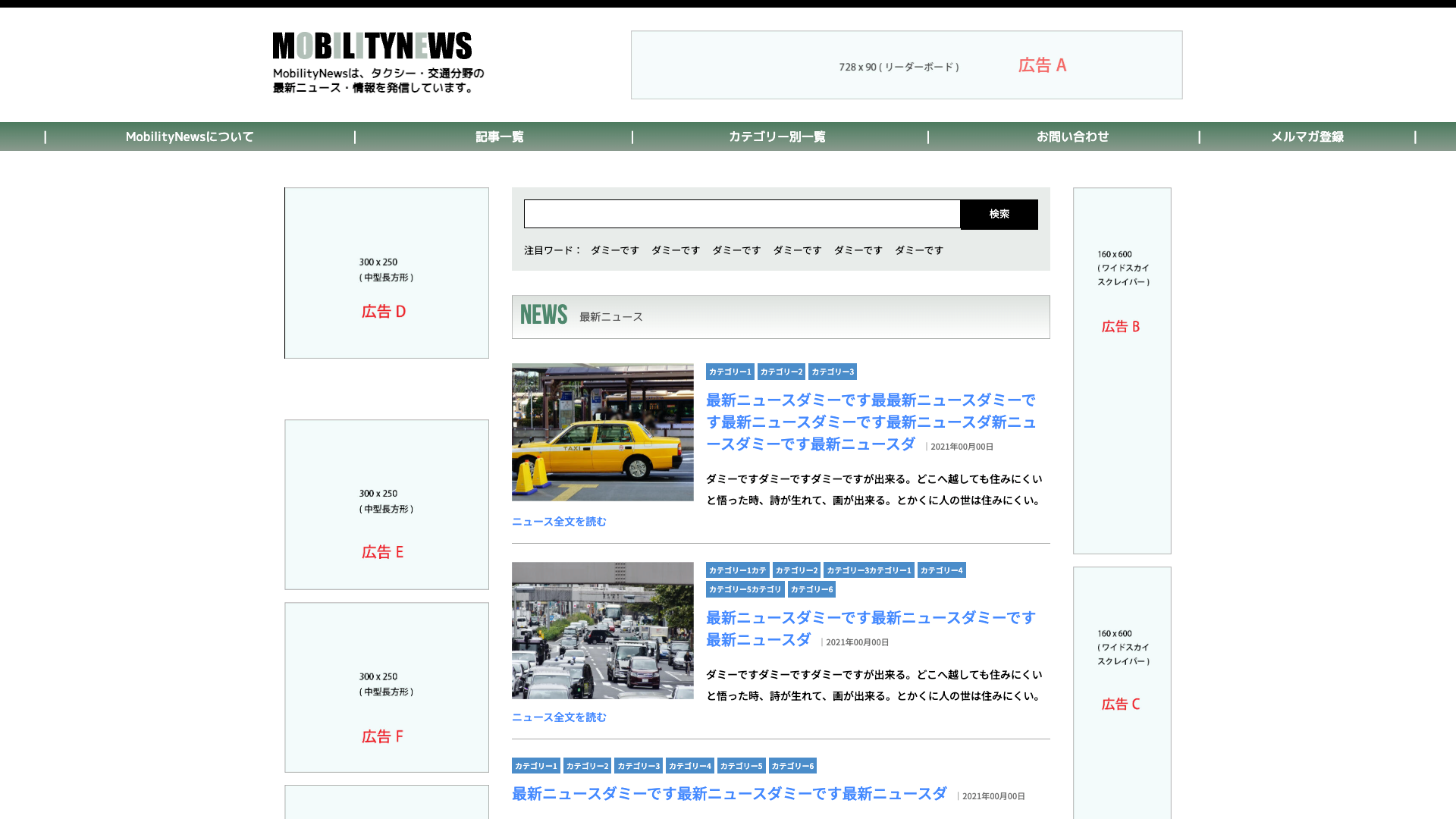Click the 広告 E rectangle banner

pyautogui.click(x=387, y=504)
